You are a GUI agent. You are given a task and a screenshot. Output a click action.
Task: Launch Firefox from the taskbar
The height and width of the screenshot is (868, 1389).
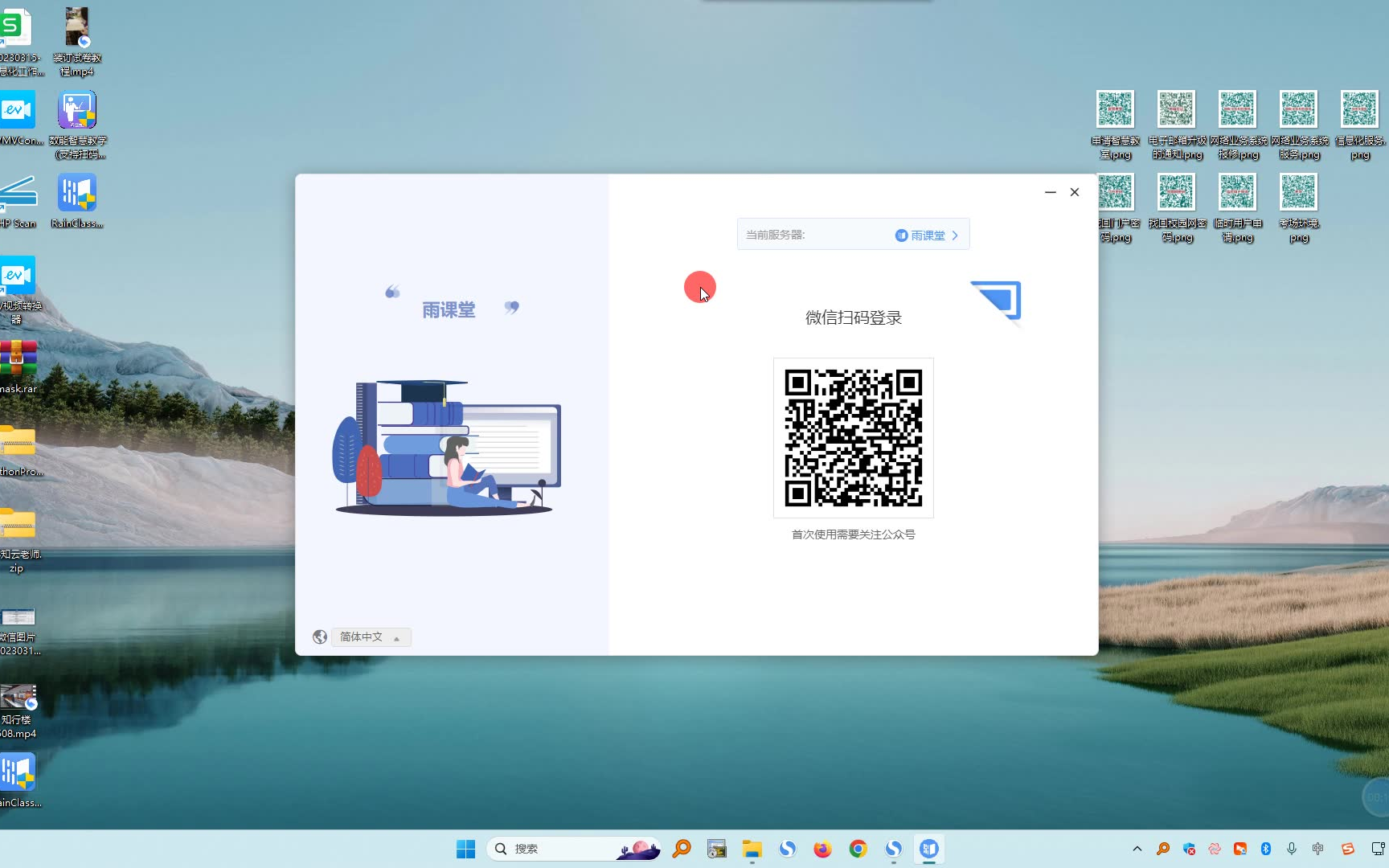(x=822, y=849)
